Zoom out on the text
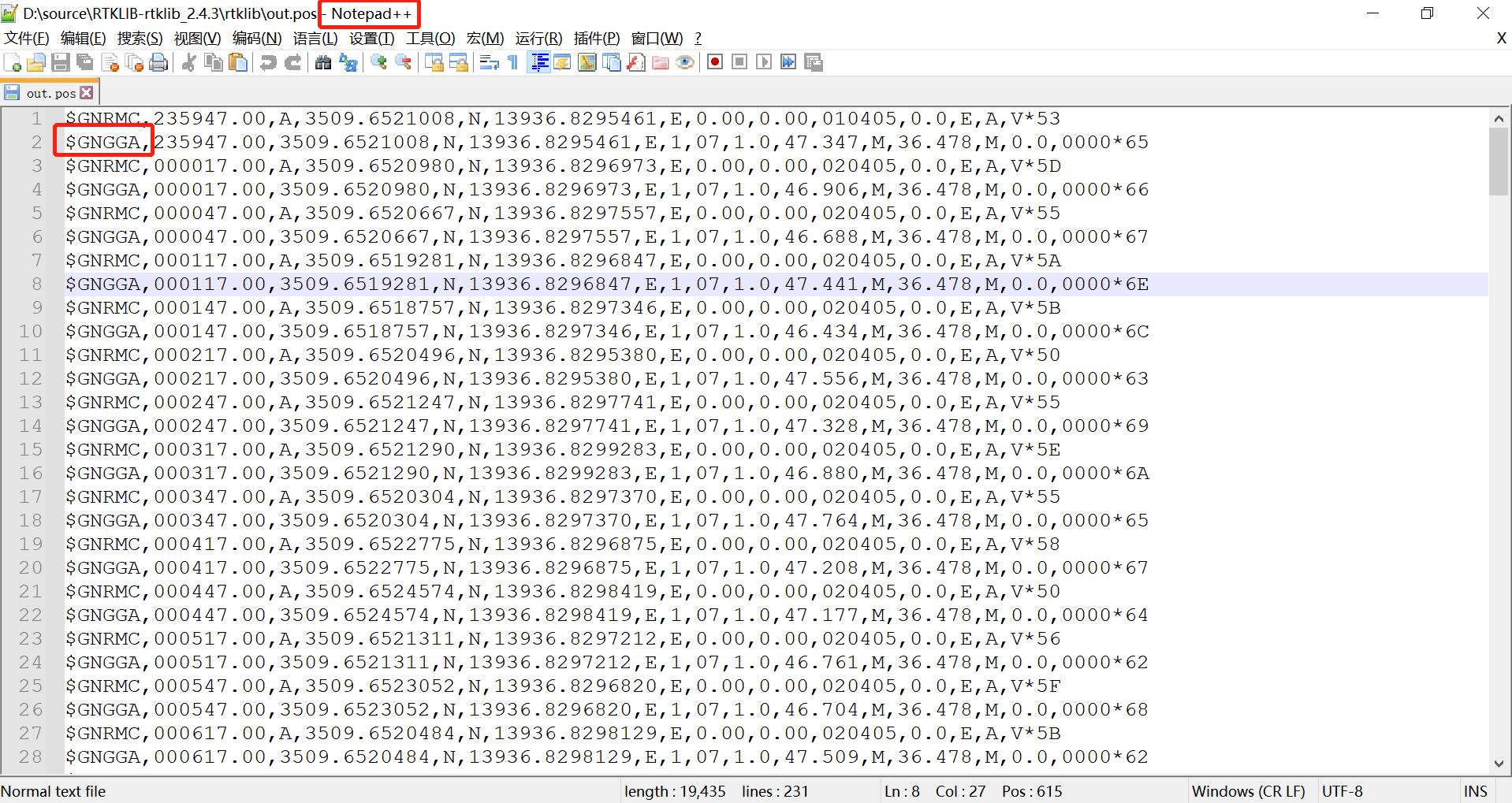Viewport: 1512px width, 803px height. tap(403, 62)
